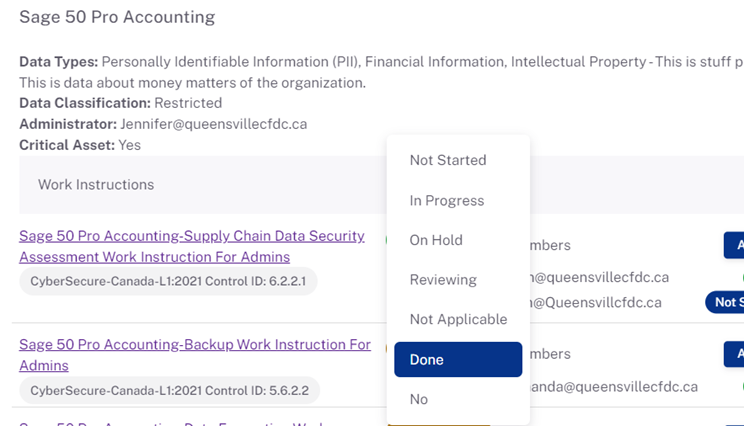Click administrator email Jennifer@queensvillecfdc.ca
This screenshot has height=426, width=744.
214,124
